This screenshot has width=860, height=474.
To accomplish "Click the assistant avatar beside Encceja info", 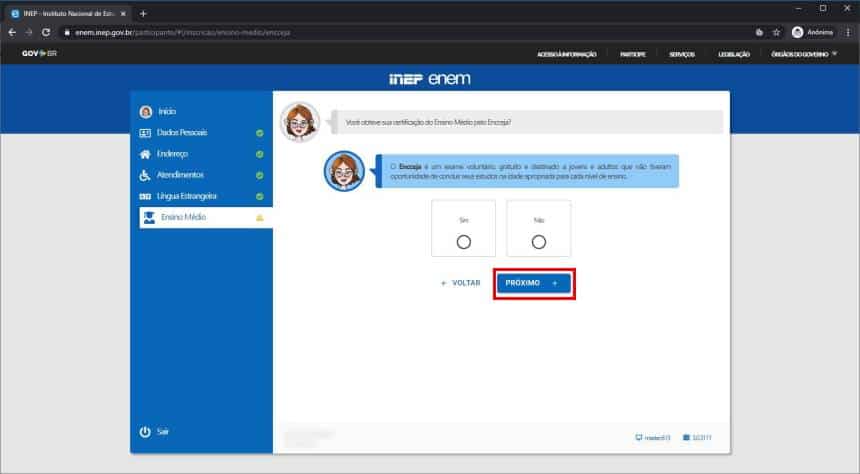I will pos(344,171).
